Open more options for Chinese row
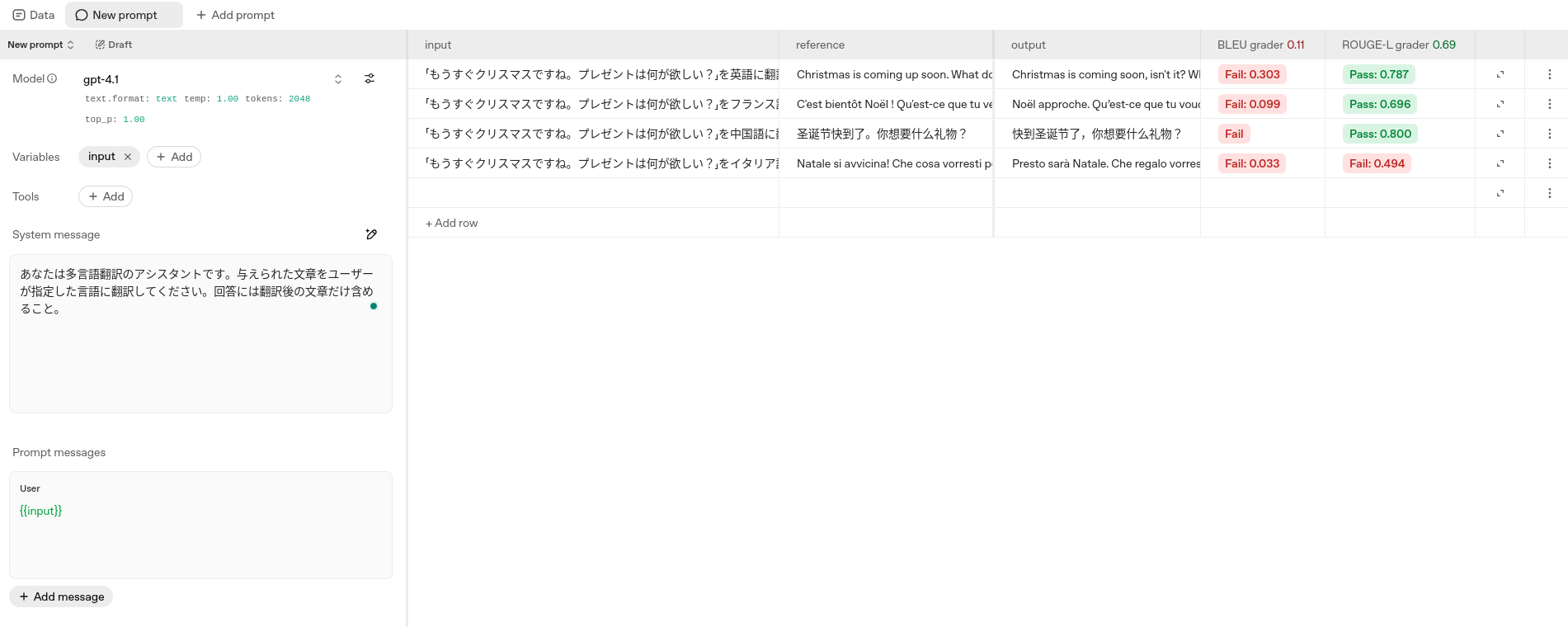The image size is (1568, 627). pos(1550,134)
